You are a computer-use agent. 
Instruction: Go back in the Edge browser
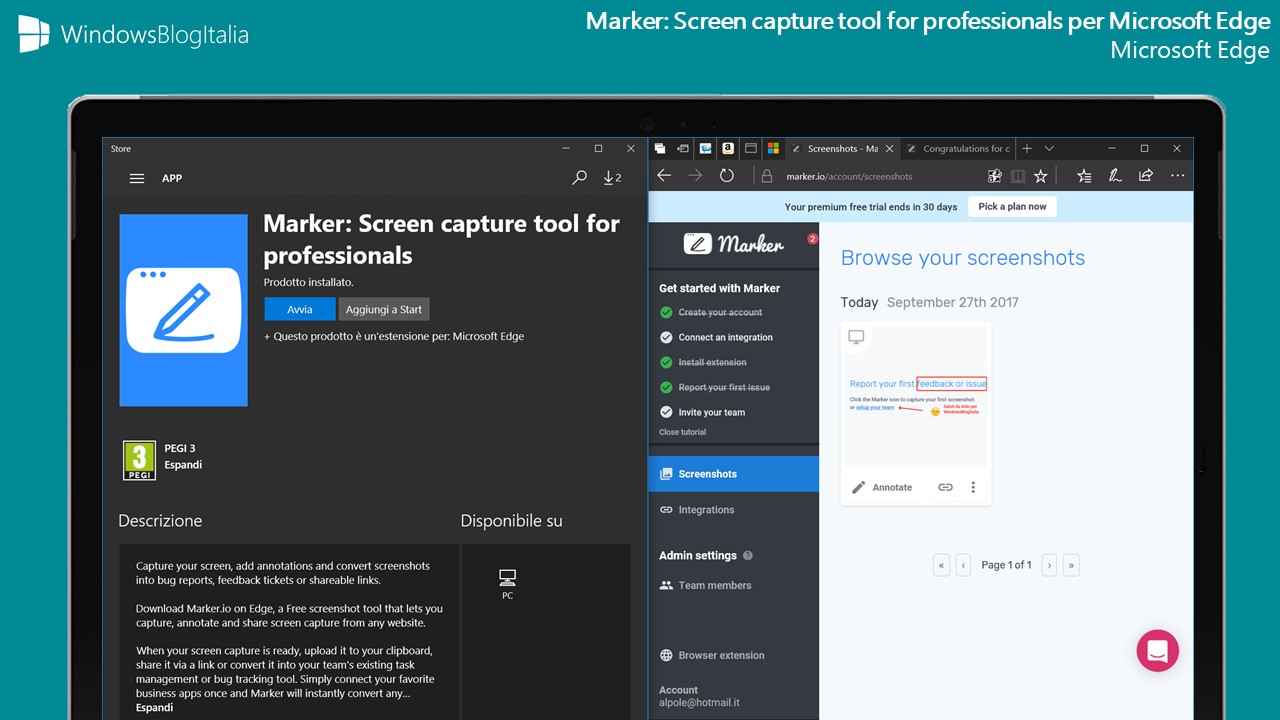[x=664, y=176]
